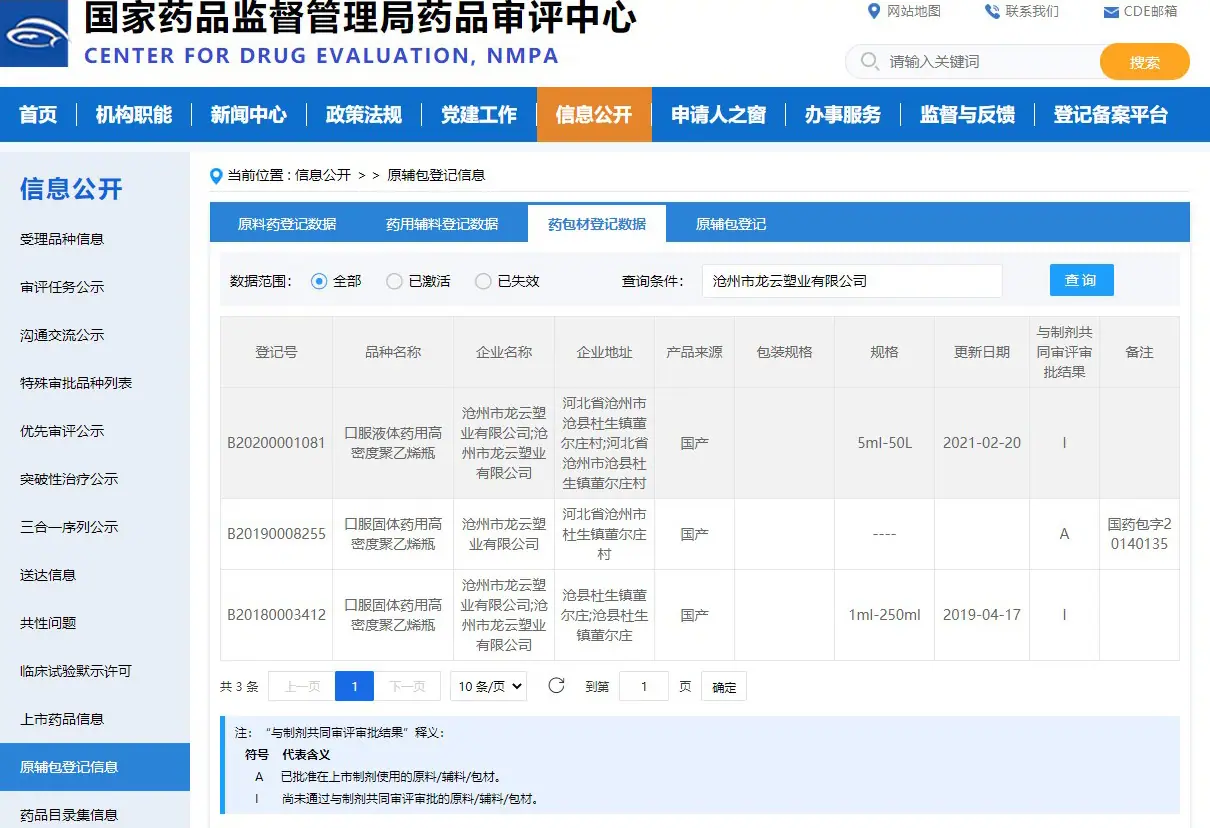Open the 监督与反馈 navigation item

[x=967, y=115]
